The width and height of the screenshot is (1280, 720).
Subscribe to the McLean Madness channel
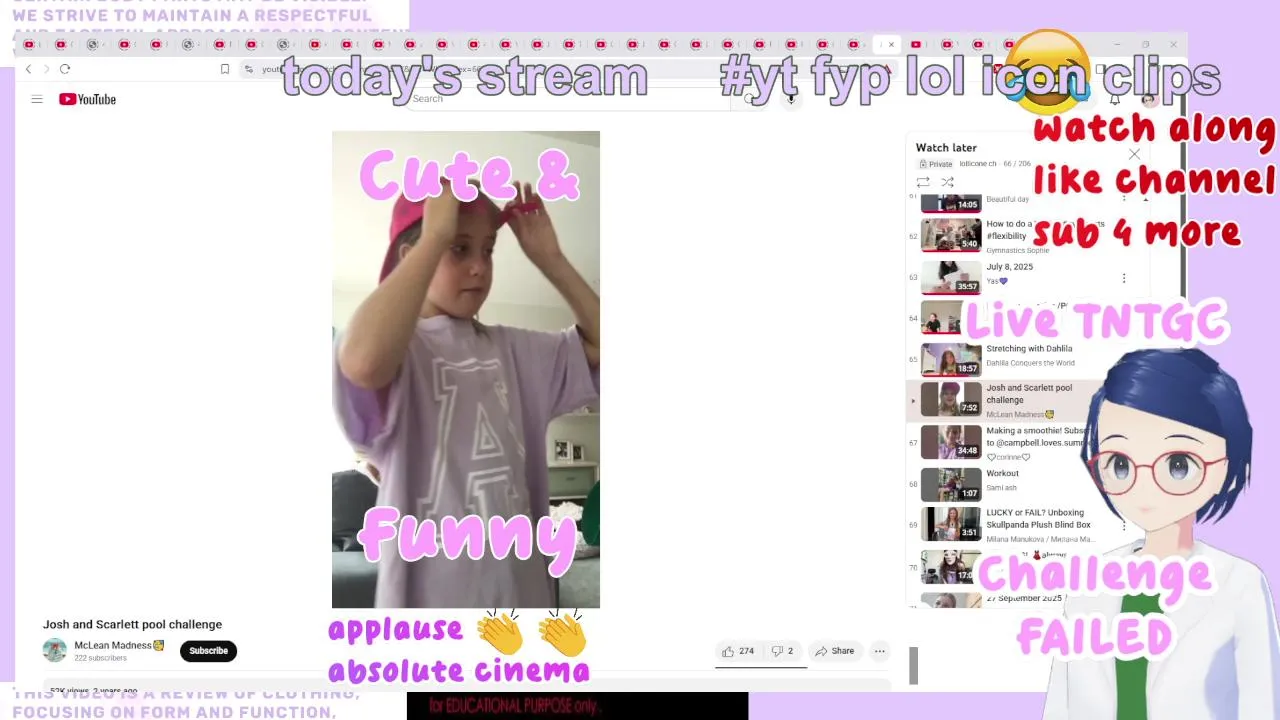click(208, 651)
